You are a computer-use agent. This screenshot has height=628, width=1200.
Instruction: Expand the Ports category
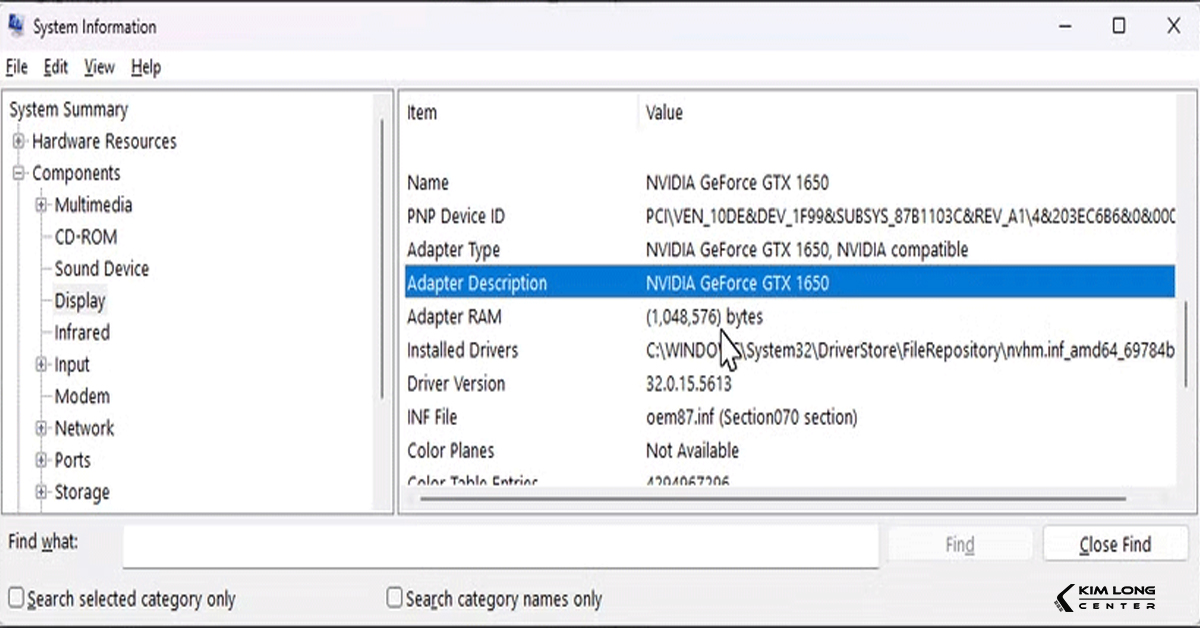pos(40,460)
